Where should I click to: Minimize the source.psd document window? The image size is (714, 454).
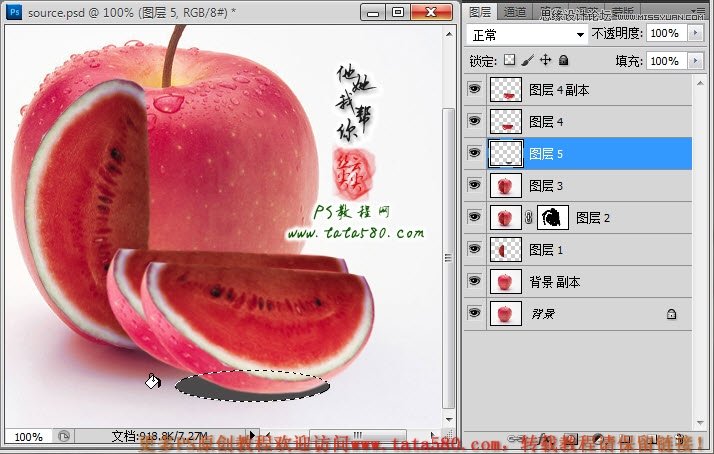click(x=372, y=12)
